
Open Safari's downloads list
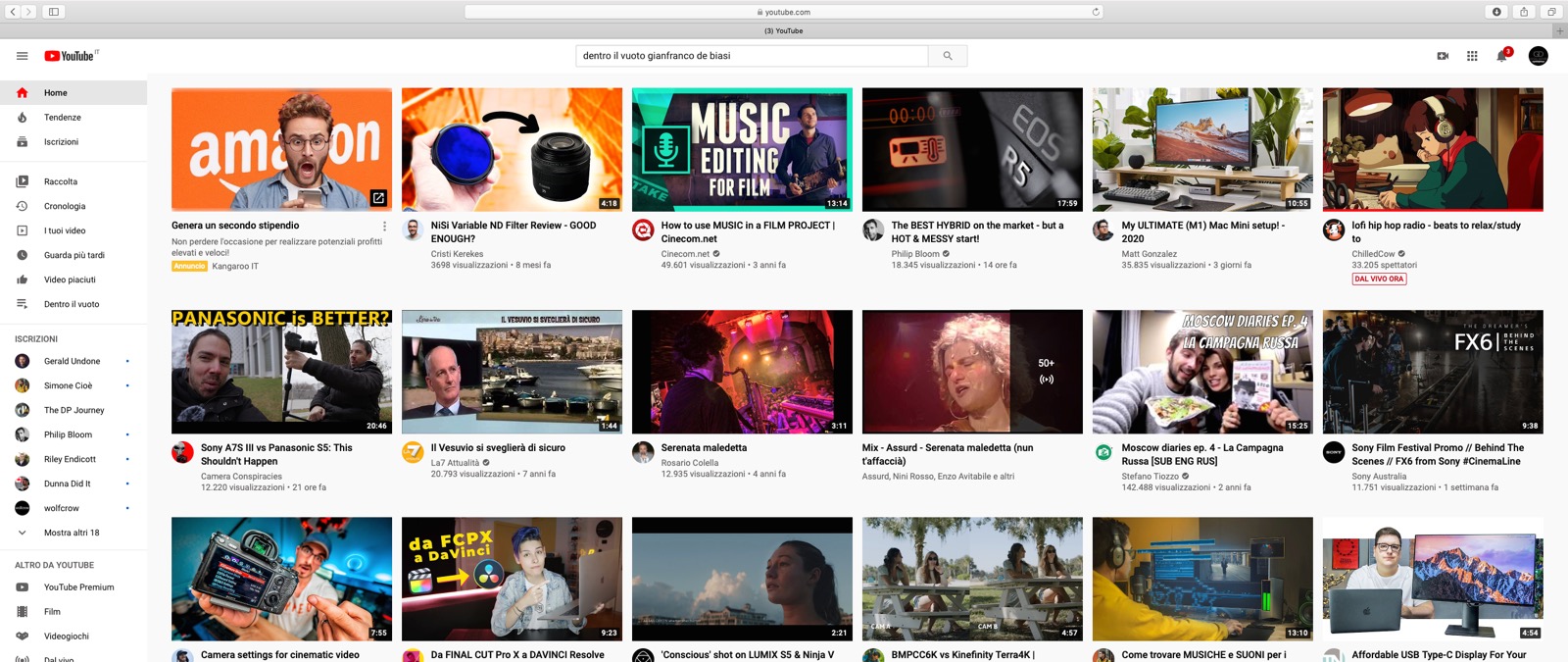tap(1496, 12)
